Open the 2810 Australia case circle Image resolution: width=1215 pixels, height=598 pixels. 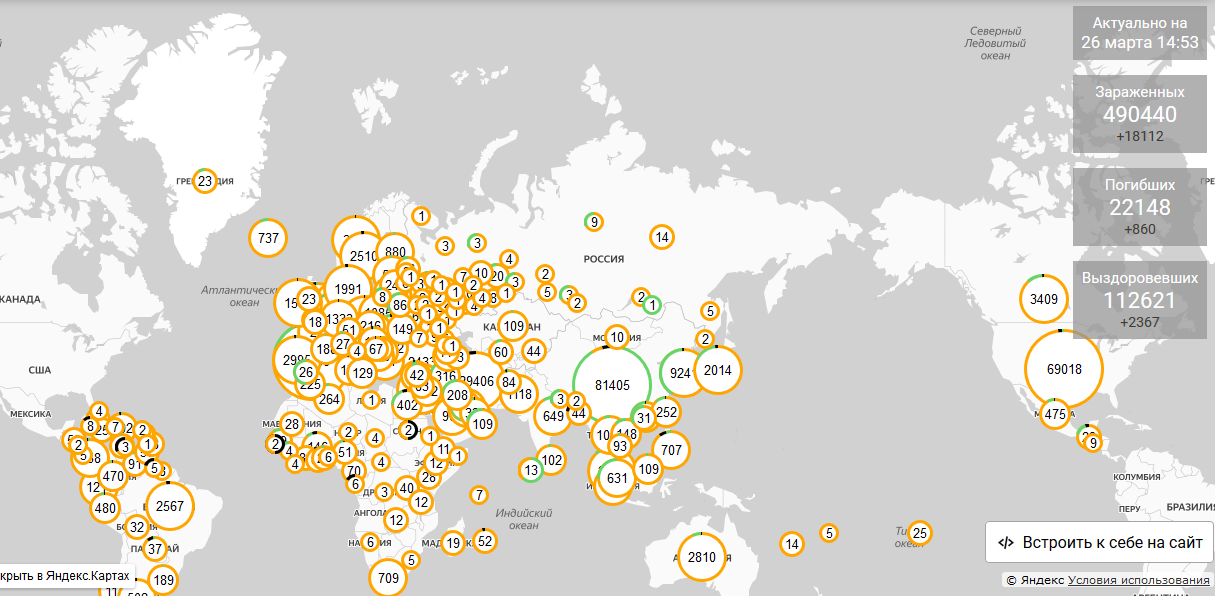(702, 557)
